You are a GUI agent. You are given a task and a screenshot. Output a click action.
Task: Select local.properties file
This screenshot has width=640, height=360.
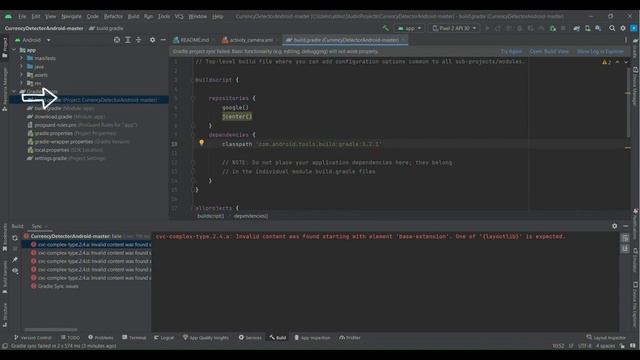[x=64, y=150]
